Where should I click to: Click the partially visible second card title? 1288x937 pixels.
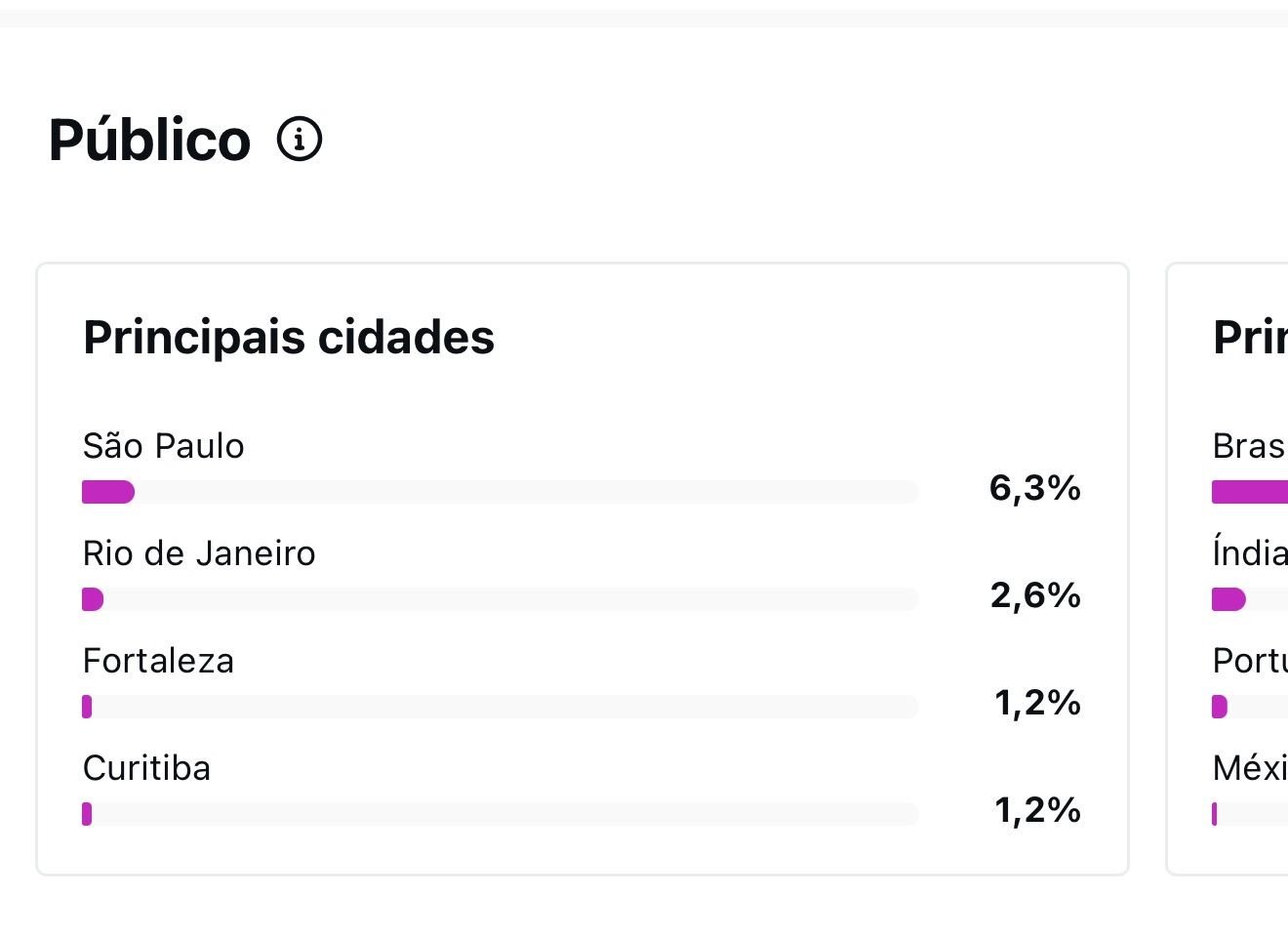(1250, 338)
